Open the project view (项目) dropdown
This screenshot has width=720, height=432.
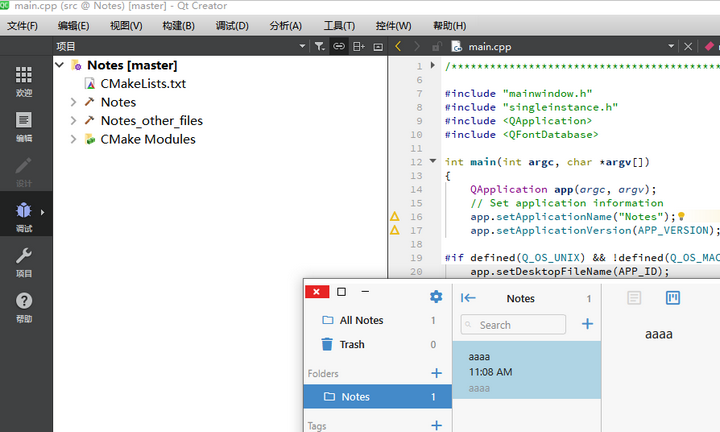click(302, 46)
